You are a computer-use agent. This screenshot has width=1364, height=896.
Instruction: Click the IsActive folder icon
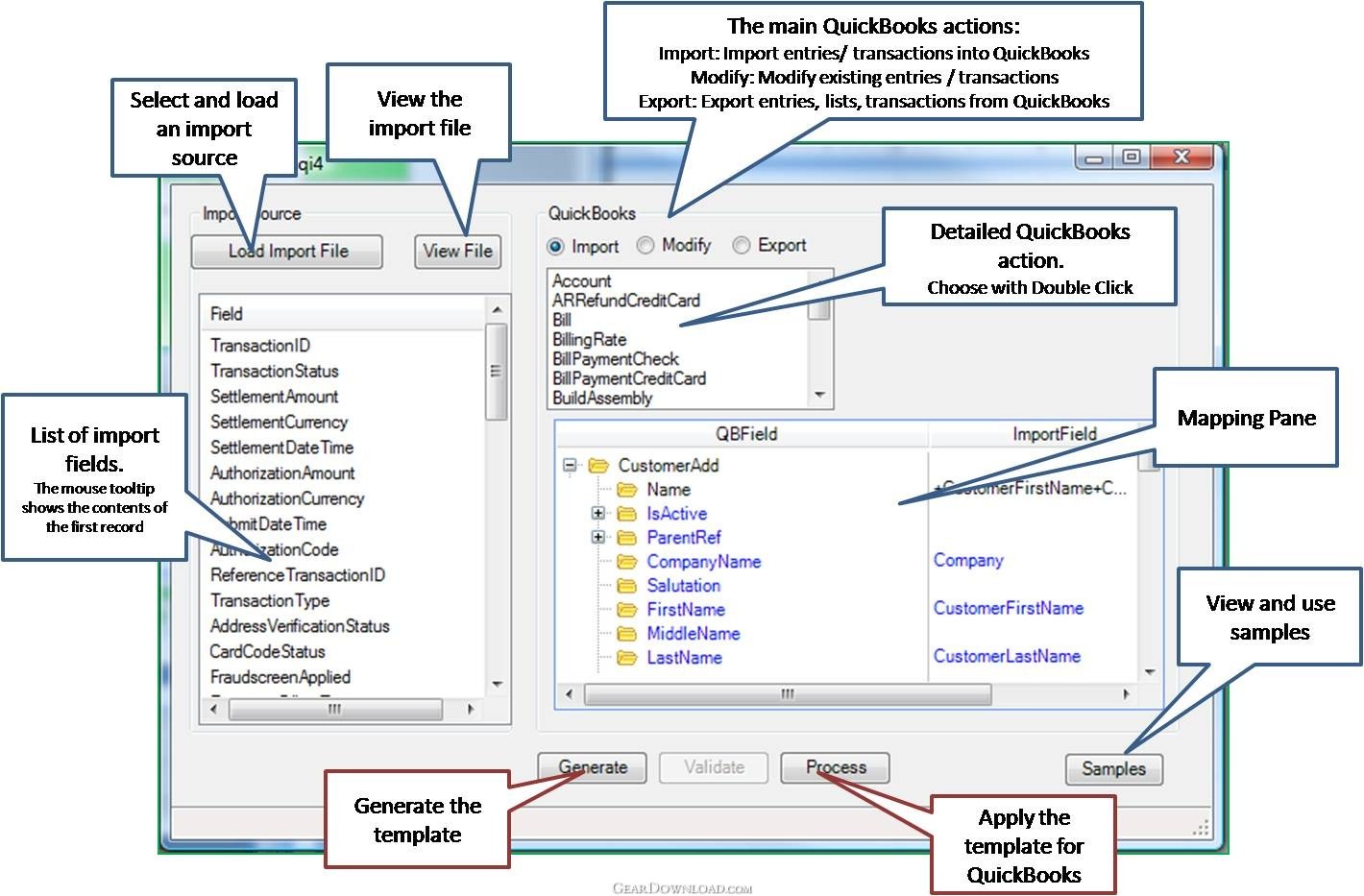(627, 514)
